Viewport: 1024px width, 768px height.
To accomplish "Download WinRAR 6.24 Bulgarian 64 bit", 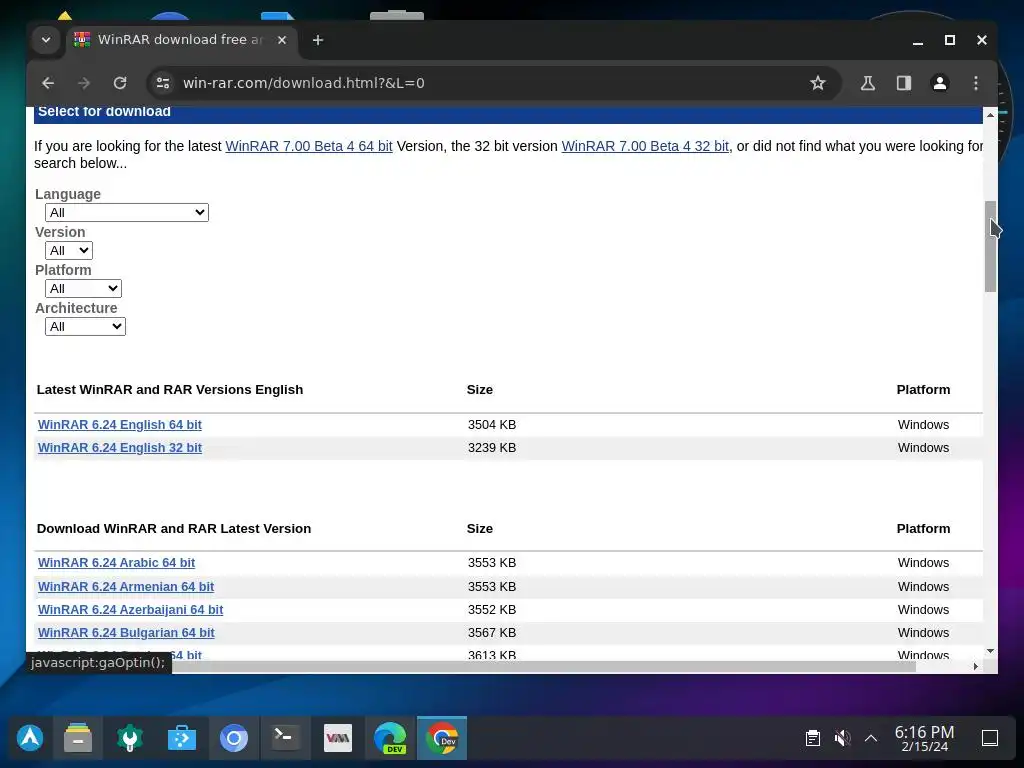I will (x=126, y=632).
